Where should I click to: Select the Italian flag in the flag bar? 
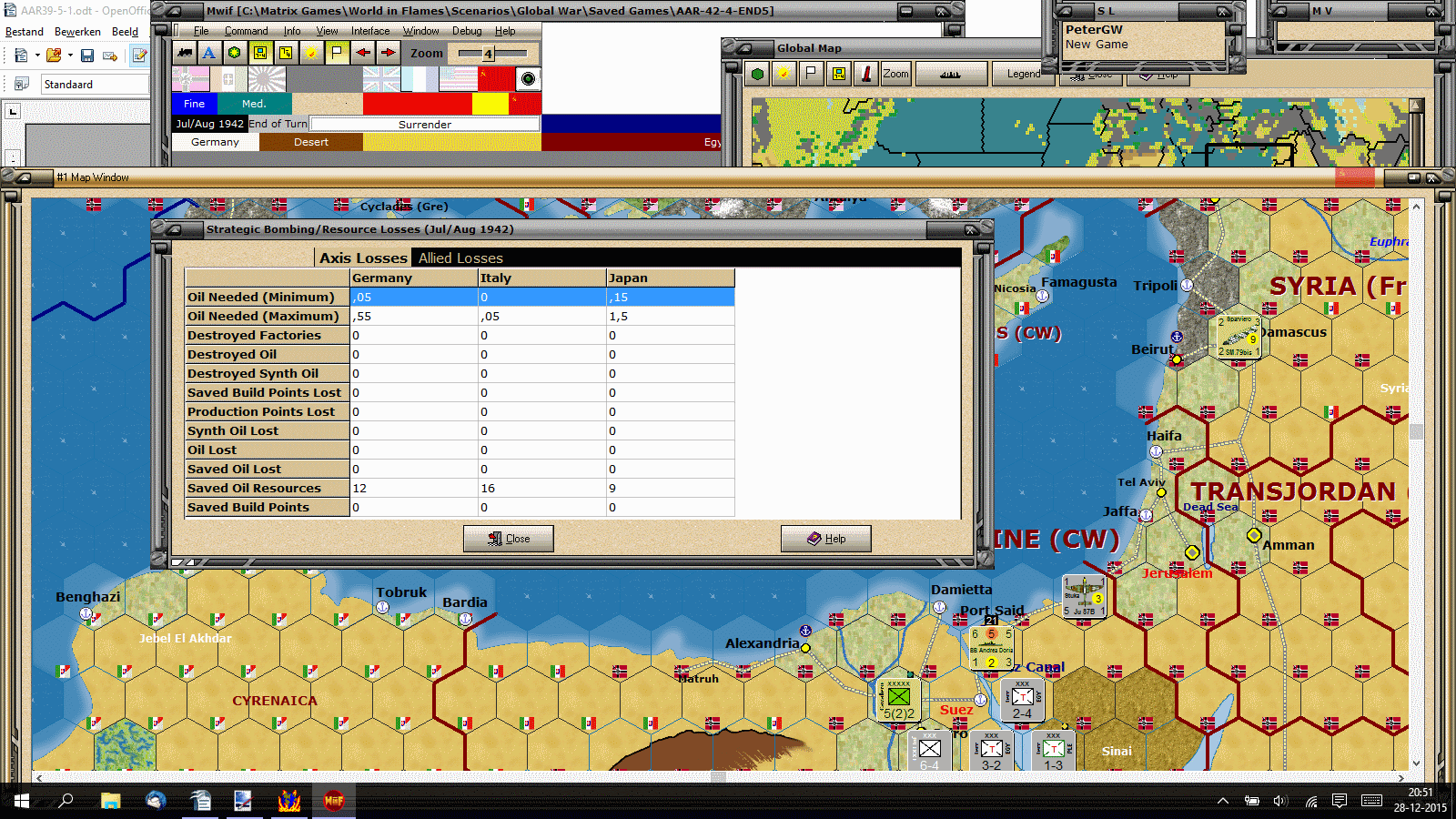click(x=228, y=80)
